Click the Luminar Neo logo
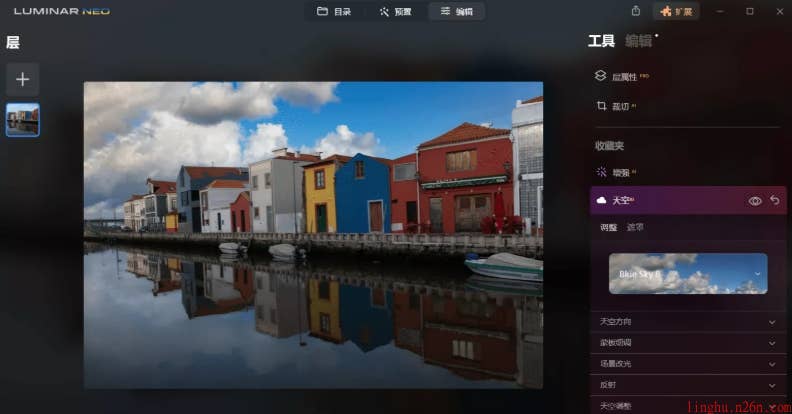The width and height of the screenshot is (792, 414). tap(62, 11)
